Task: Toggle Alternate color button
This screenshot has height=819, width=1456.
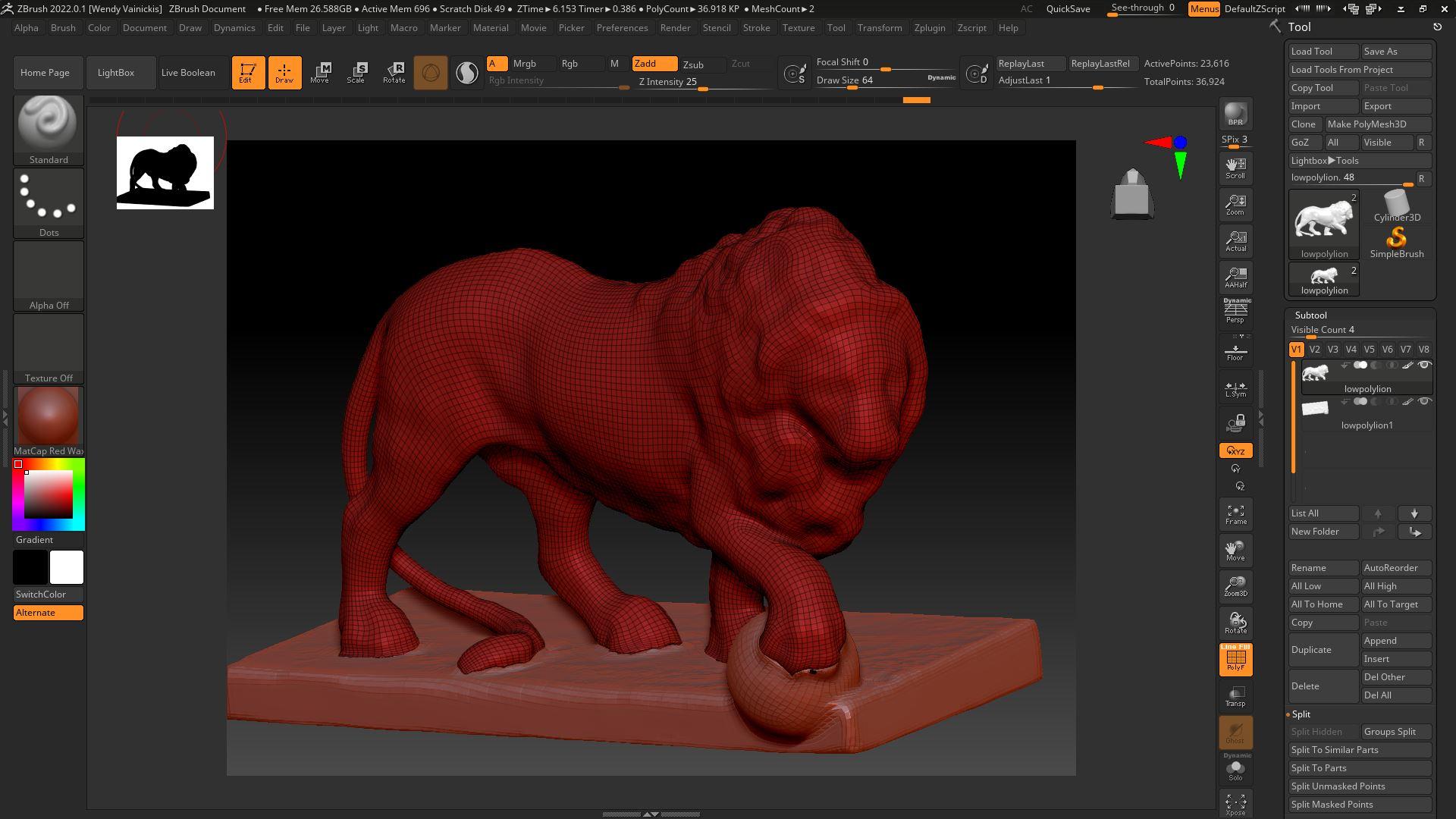Action: [x=49, y=613]
